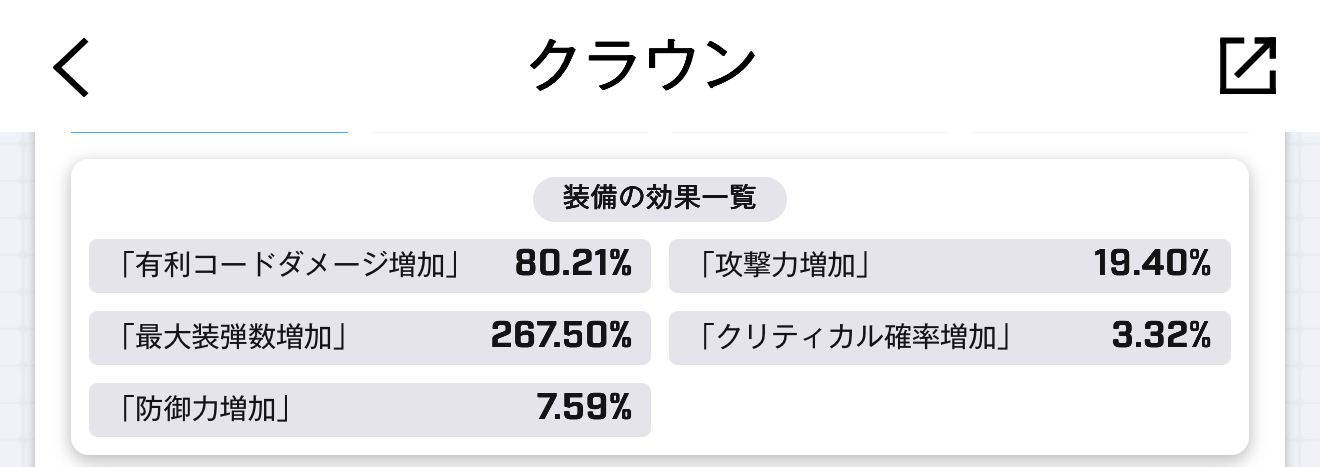Click the grid background left of card
The height and width of the screenshot is (467, 1320).
(17, 300)
